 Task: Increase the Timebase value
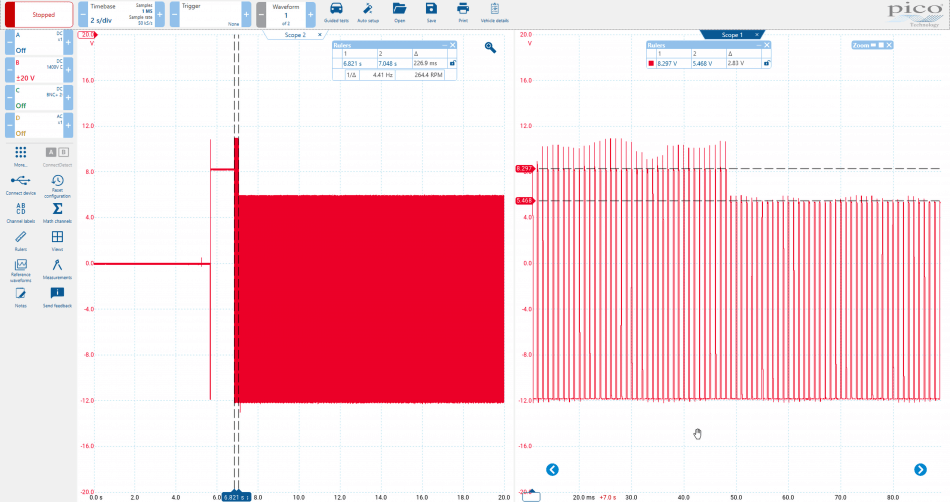point(160,15)
